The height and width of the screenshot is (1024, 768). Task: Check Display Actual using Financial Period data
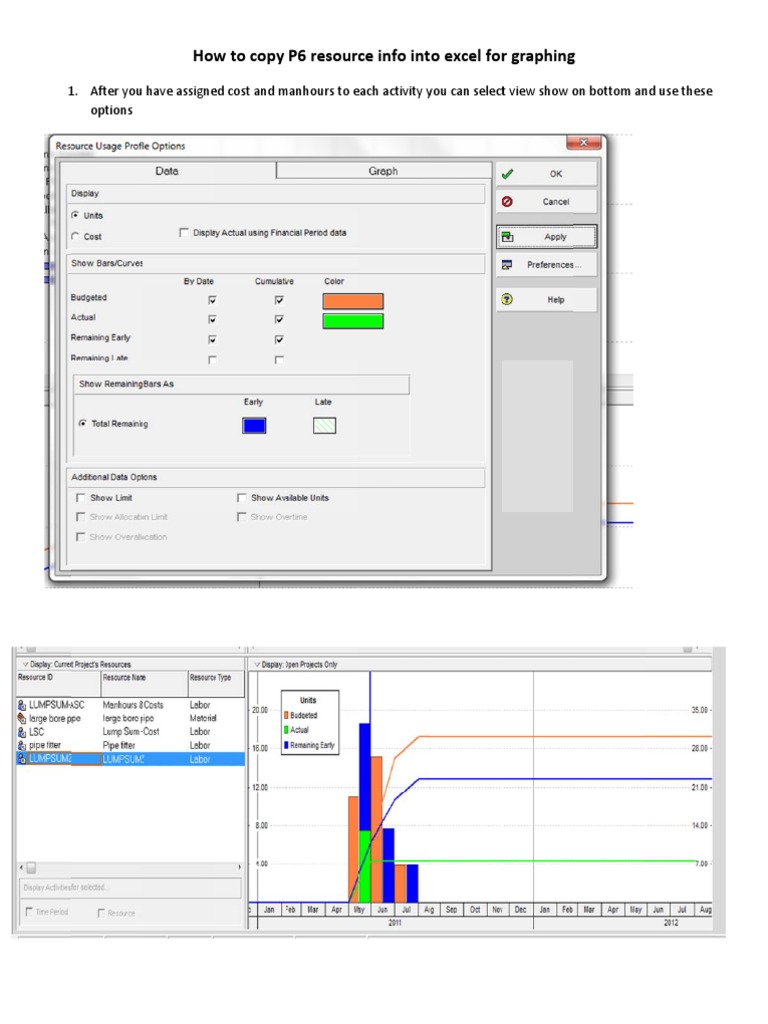tap(183, 232)
